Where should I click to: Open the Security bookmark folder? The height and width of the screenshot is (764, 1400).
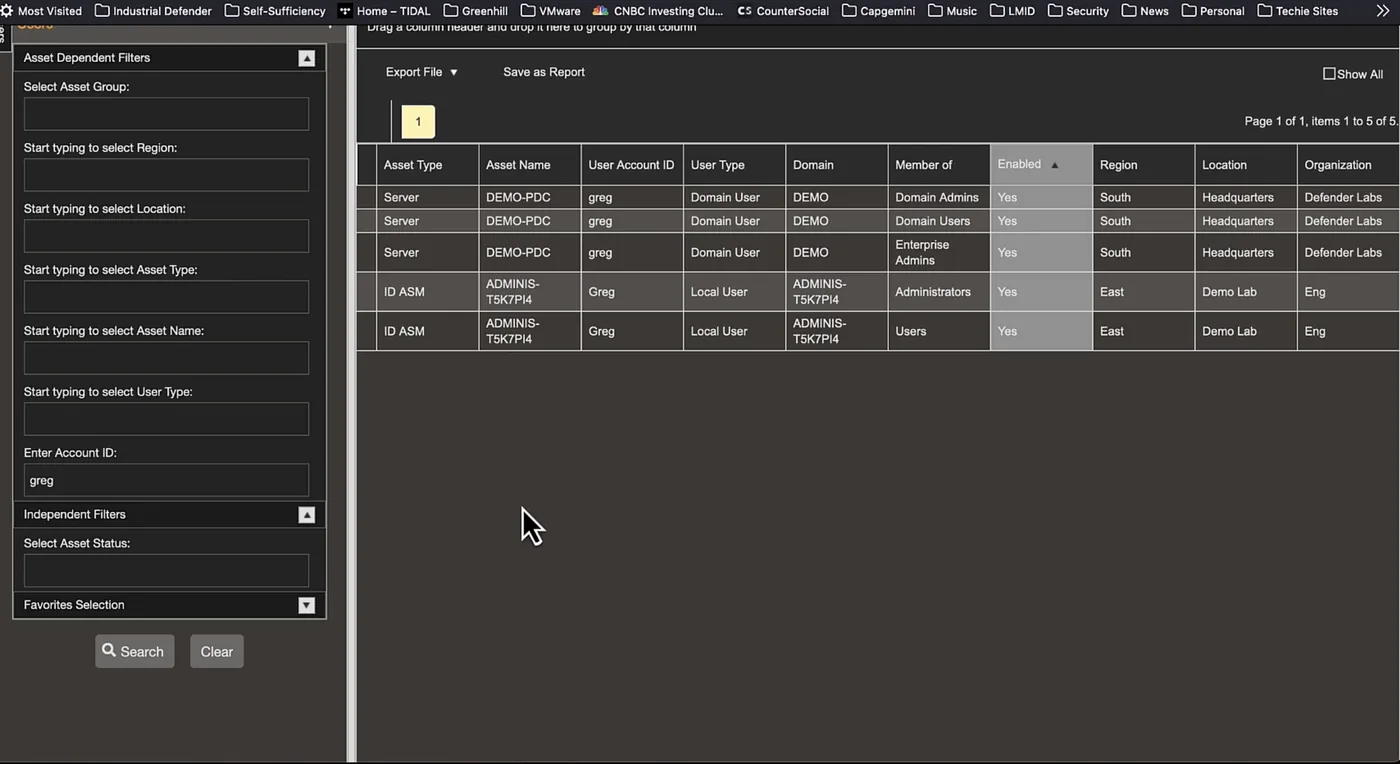point(1079,11)
